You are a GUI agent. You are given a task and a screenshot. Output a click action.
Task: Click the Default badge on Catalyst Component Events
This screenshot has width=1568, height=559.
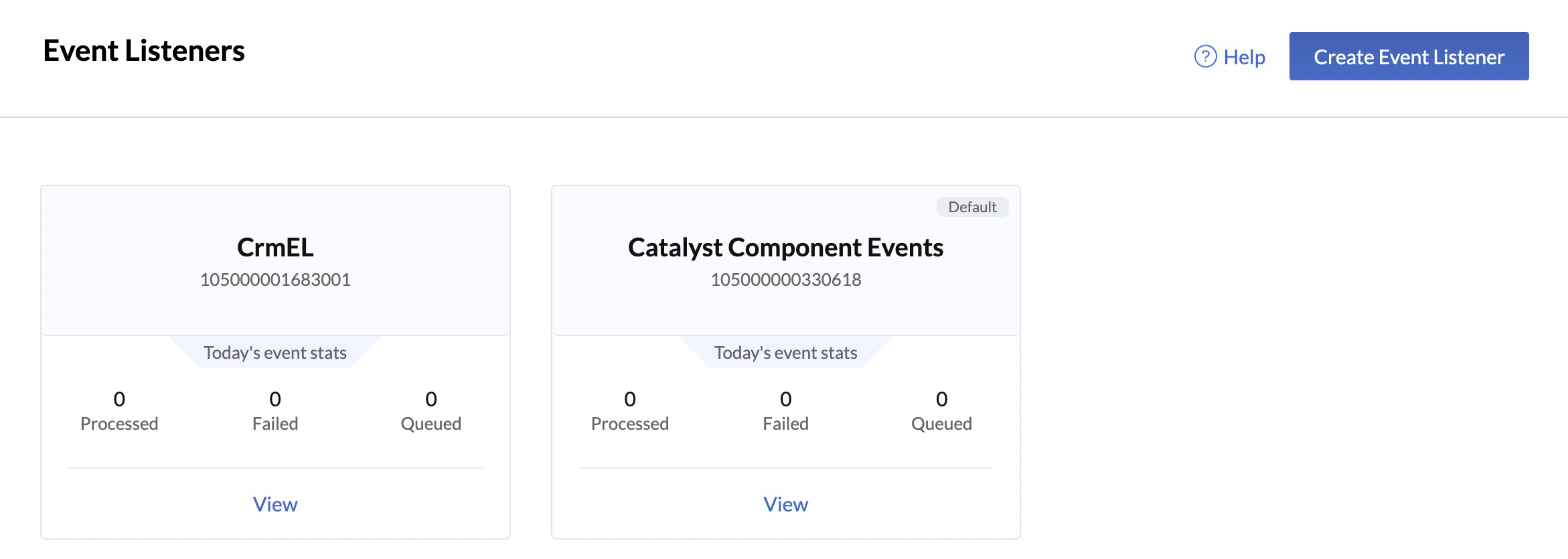pos(972,207)
